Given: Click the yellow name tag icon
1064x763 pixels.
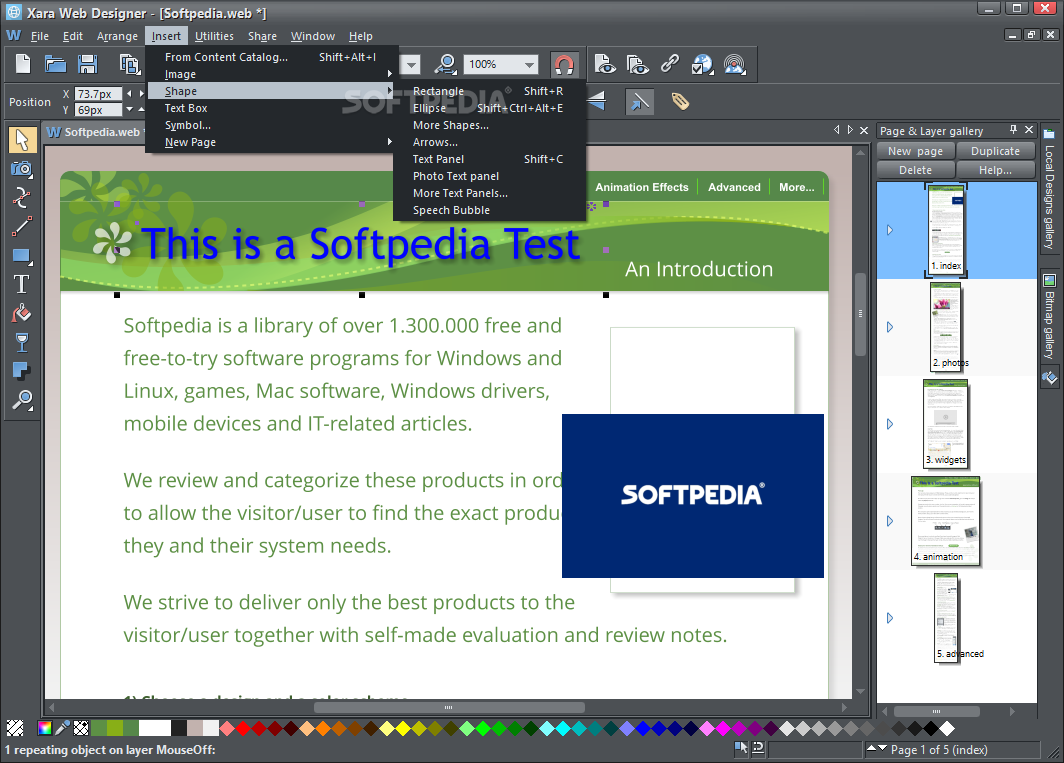Looking at the screenshot, I should (x=680, y=102).
